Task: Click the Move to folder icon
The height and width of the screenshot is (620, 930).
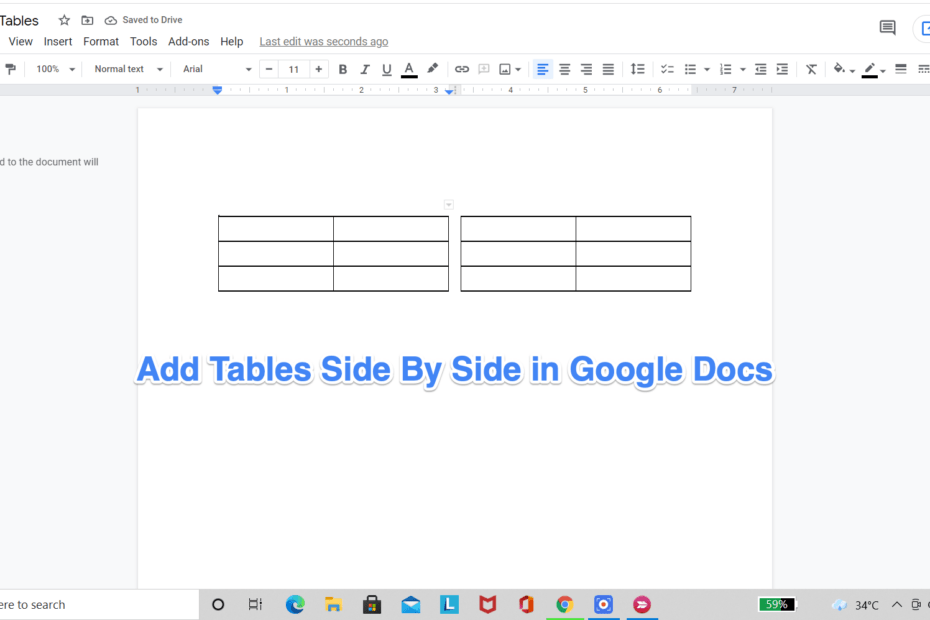Action: [87, 20]
